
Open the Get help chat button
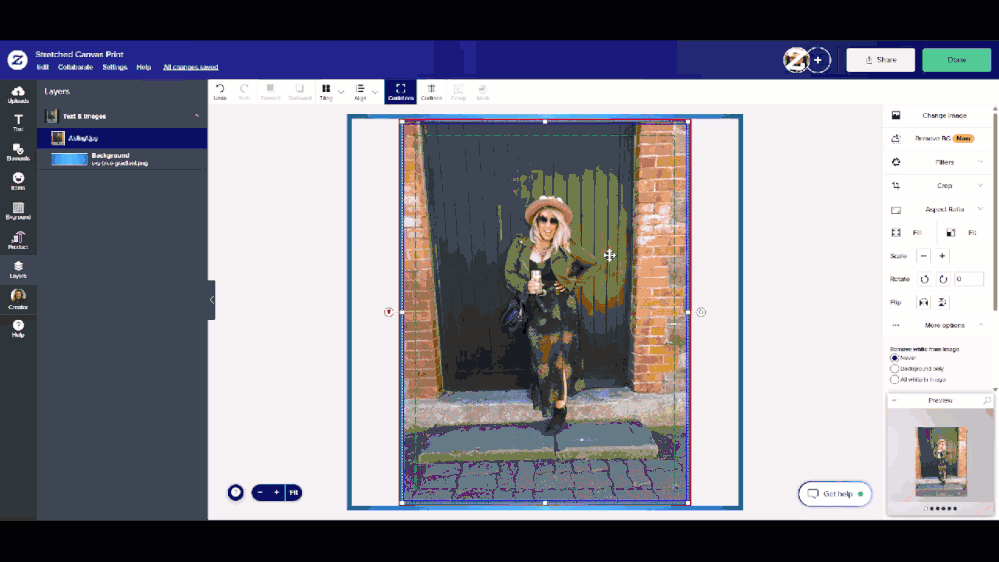835,494
